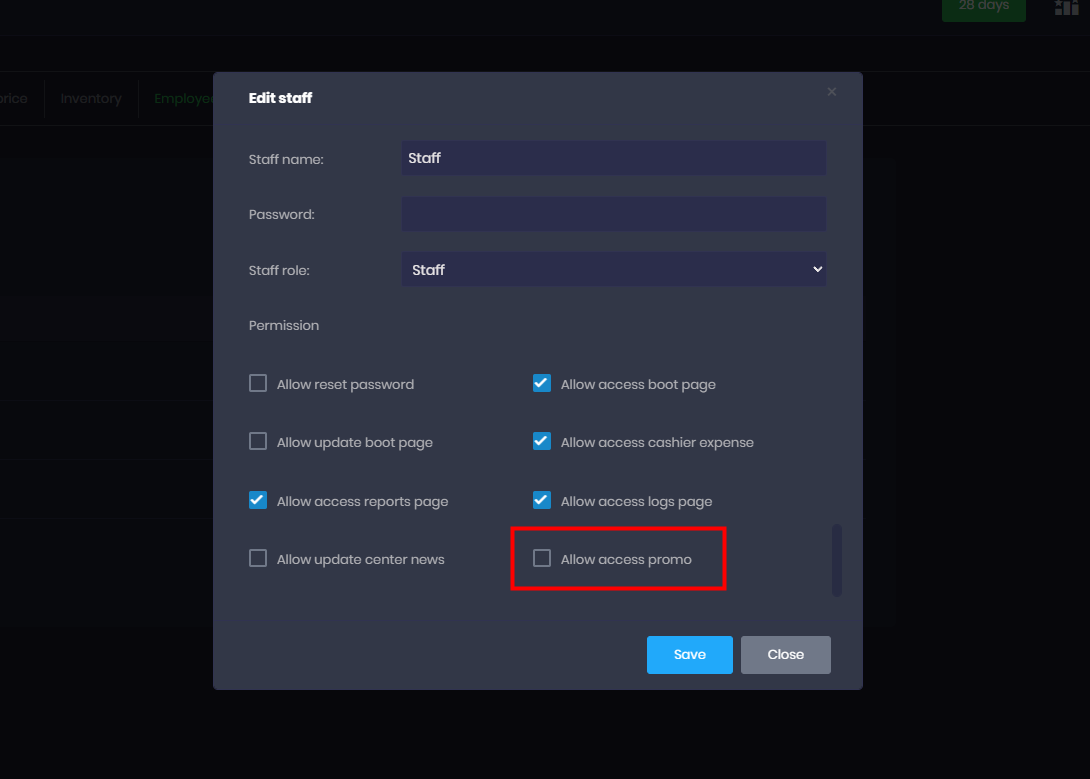This screenshot has height=779, width=1090.
Task: Save the staff changes
Action: coord(690,655)
